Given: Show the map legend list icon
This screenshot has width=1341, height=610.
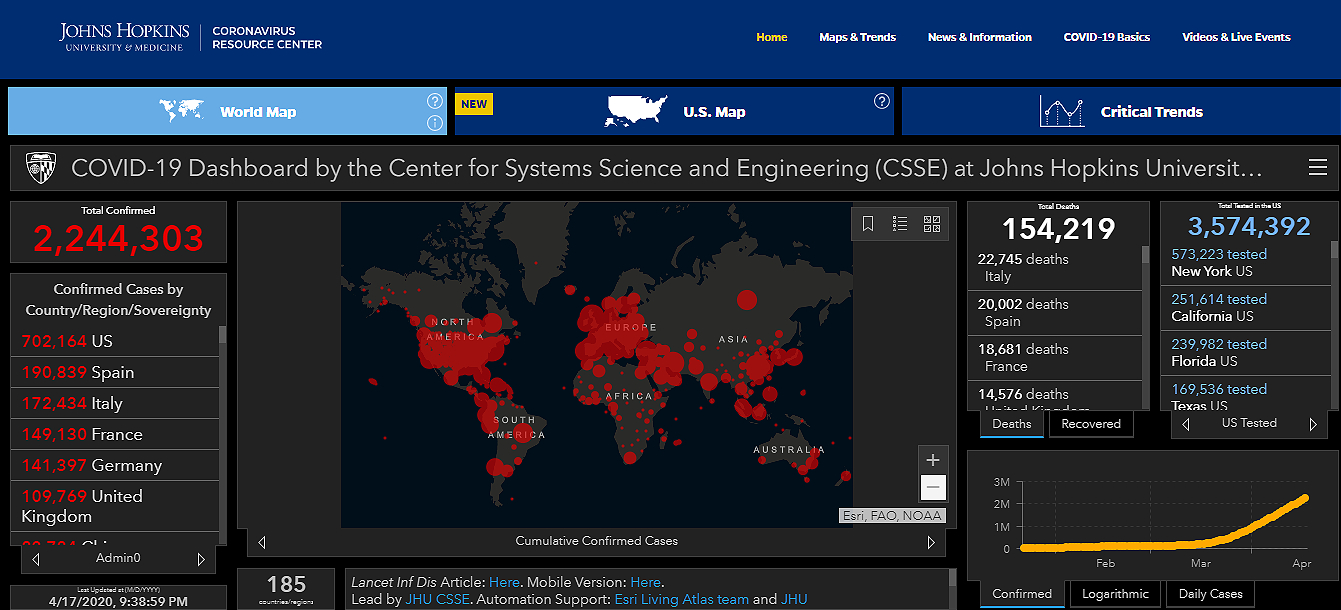Looking at the screenshot, I should 900,224.
